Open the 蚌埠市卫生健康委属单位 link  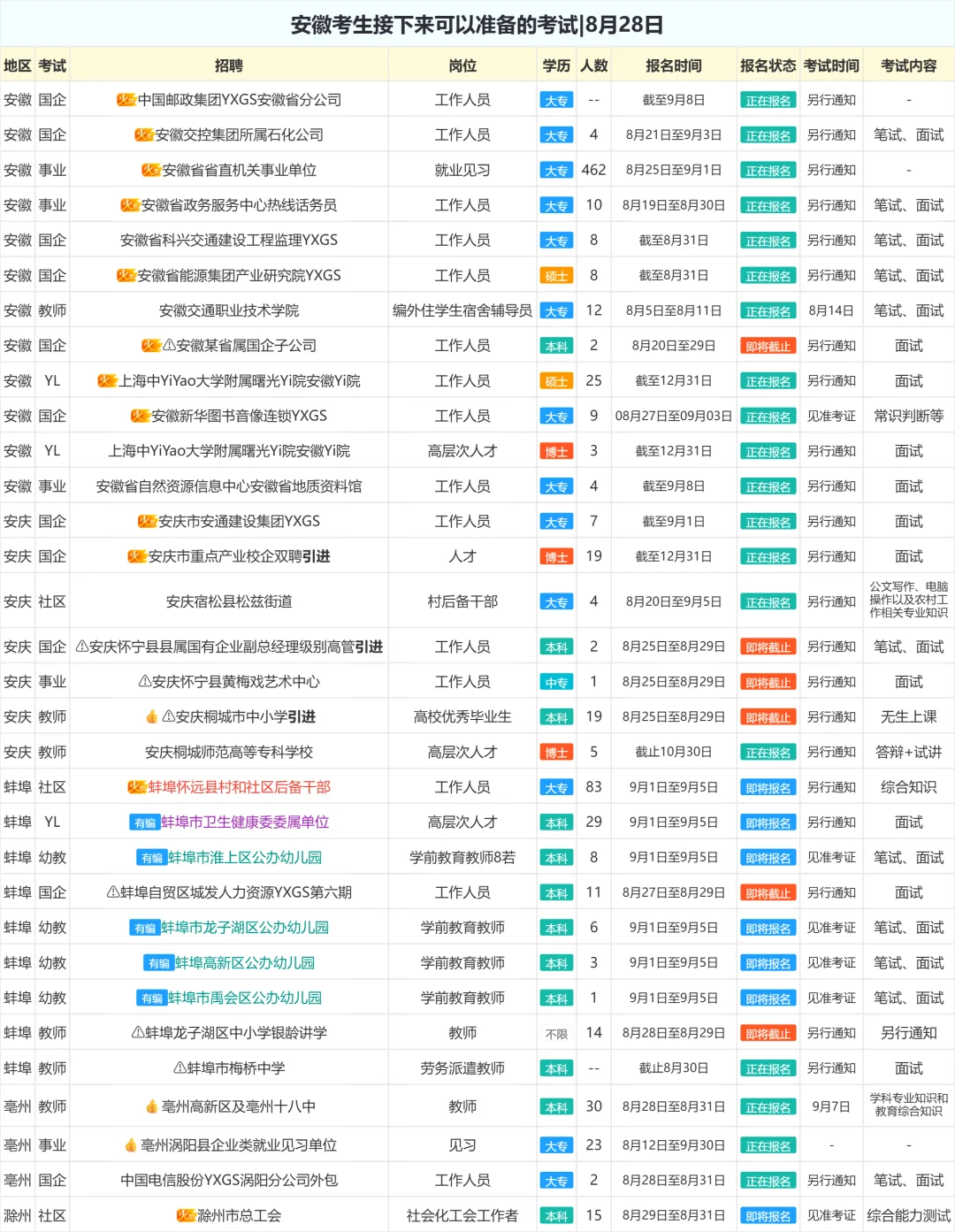click(245, 823)
